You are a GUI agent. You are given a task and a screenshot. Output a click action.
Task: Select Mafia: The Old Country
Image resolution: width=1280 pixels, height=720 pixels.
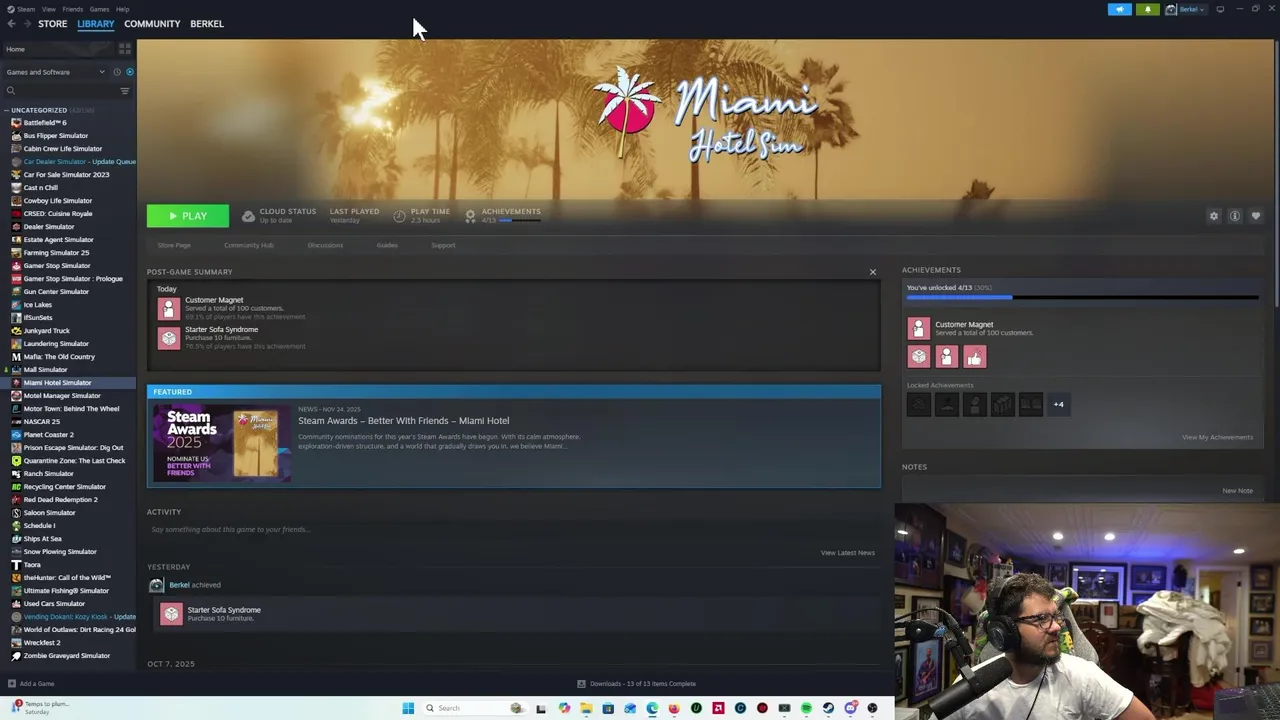point(59,357)
